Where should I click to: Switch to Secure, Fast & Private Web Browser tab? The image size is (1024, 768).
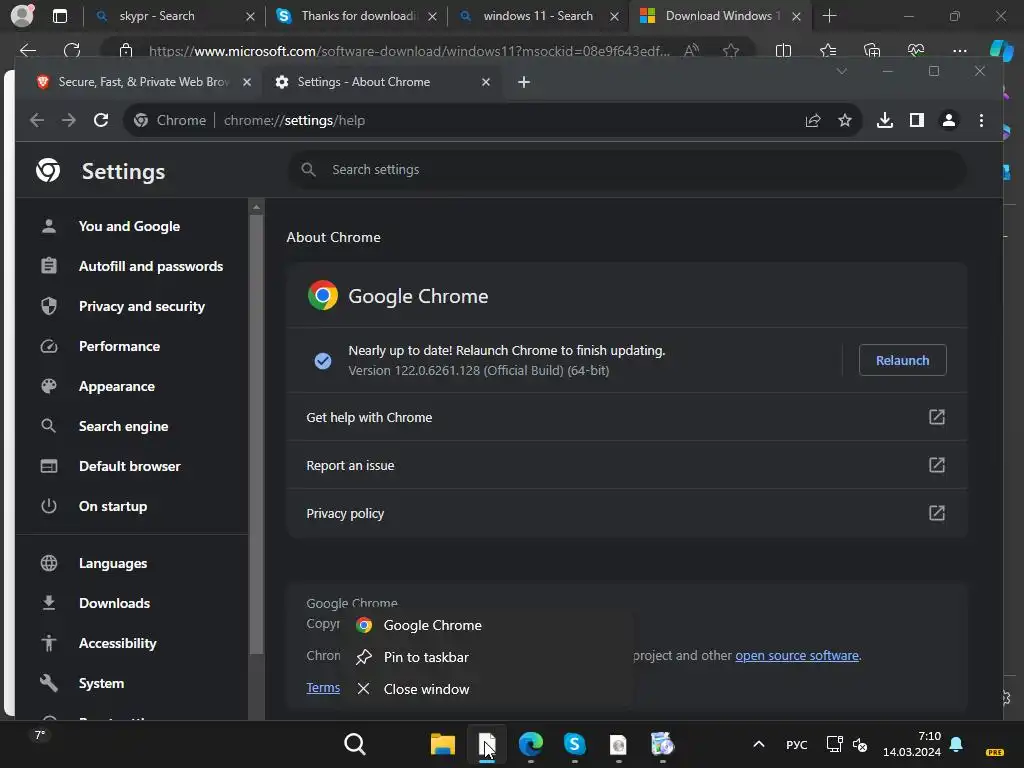click(144, 82)
